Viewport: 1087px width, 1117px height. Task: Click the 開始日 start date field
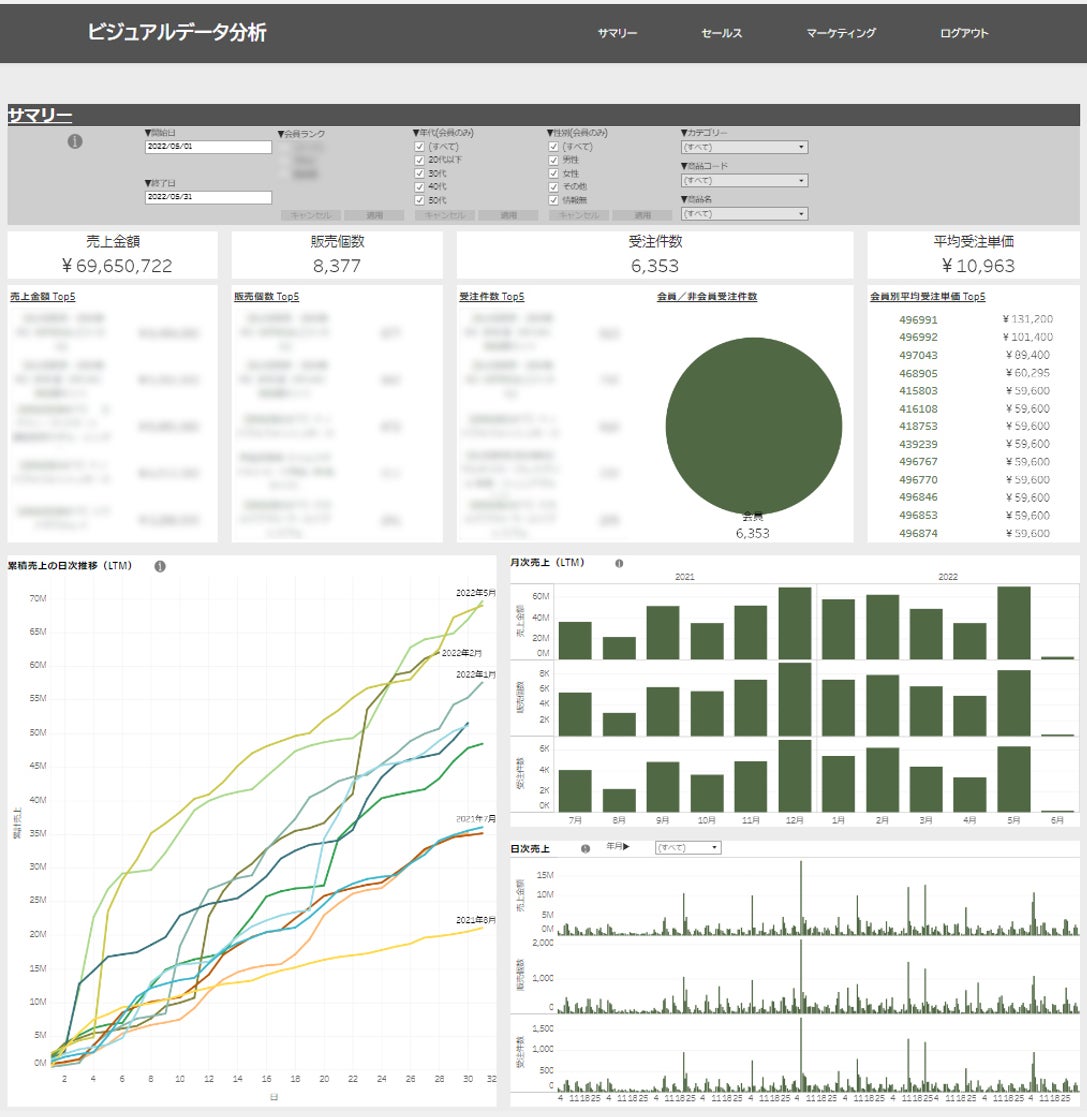[208, 147]
